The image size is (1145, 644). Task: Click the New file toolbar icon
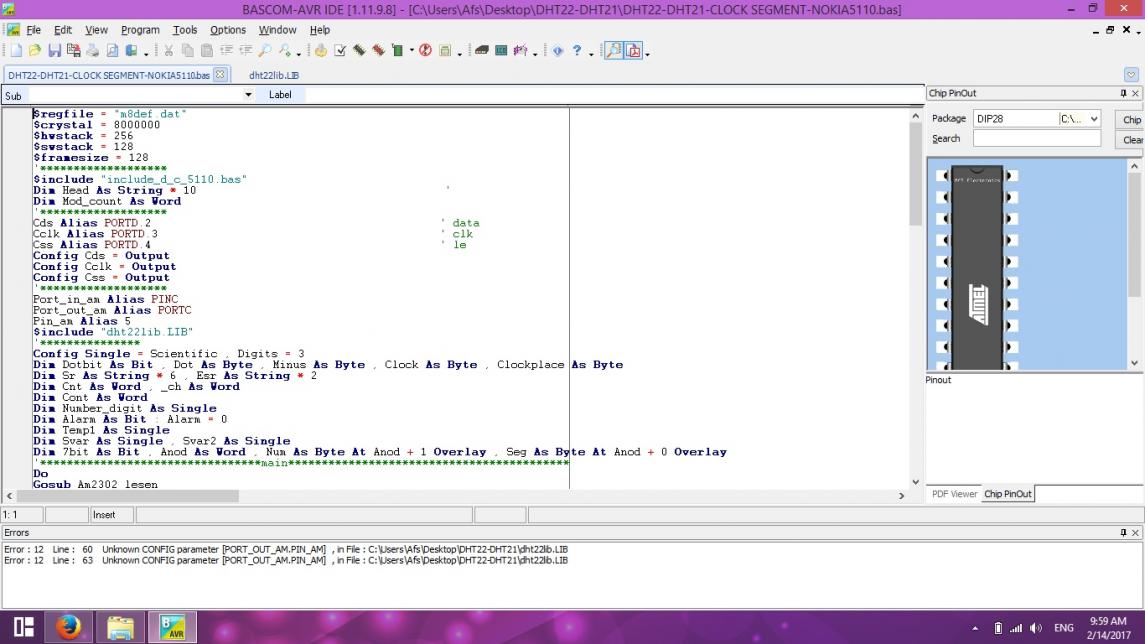14,51
